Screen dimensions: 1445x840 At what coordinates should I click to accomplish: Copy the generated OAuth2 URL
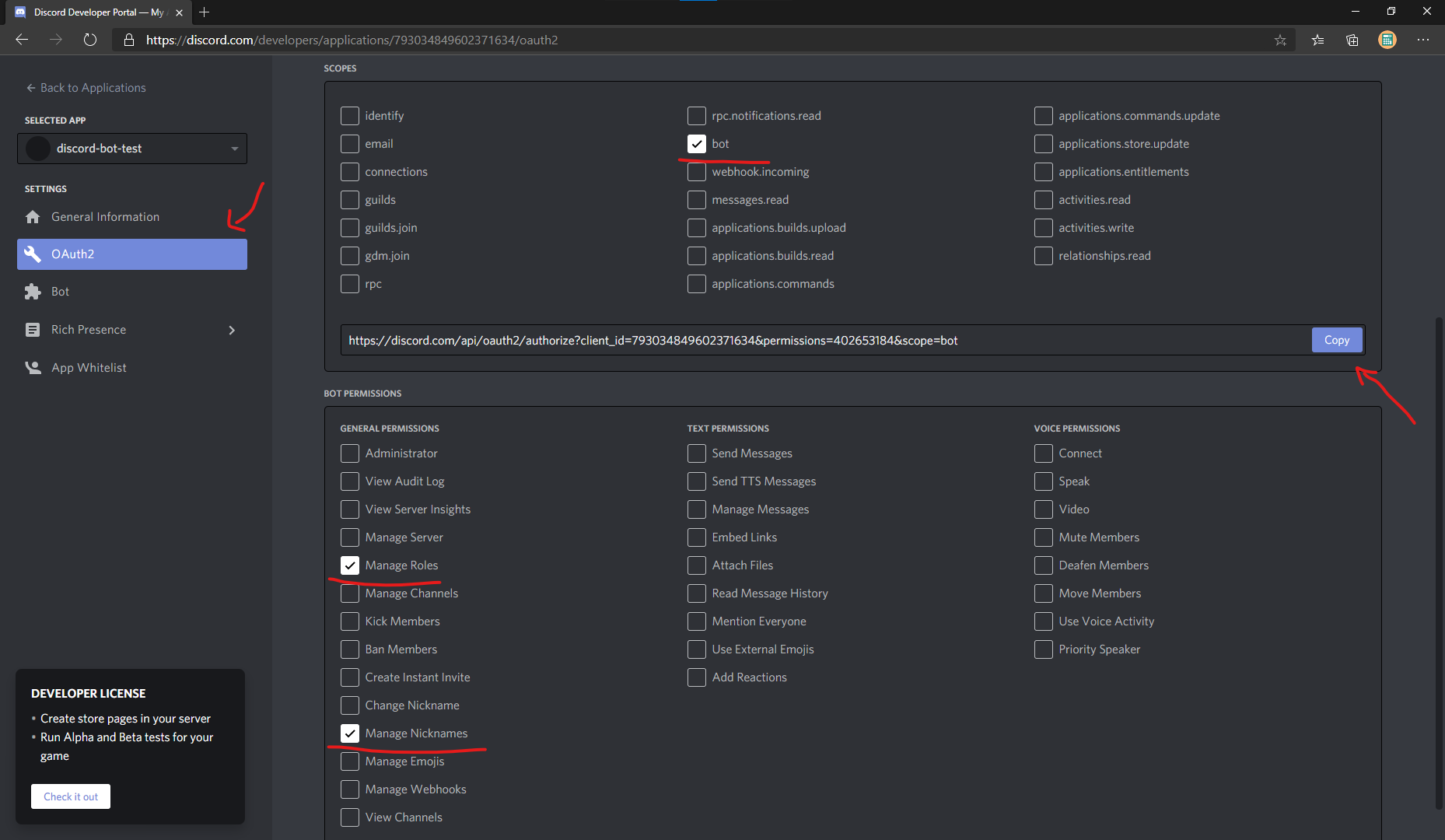point(1337,340)
